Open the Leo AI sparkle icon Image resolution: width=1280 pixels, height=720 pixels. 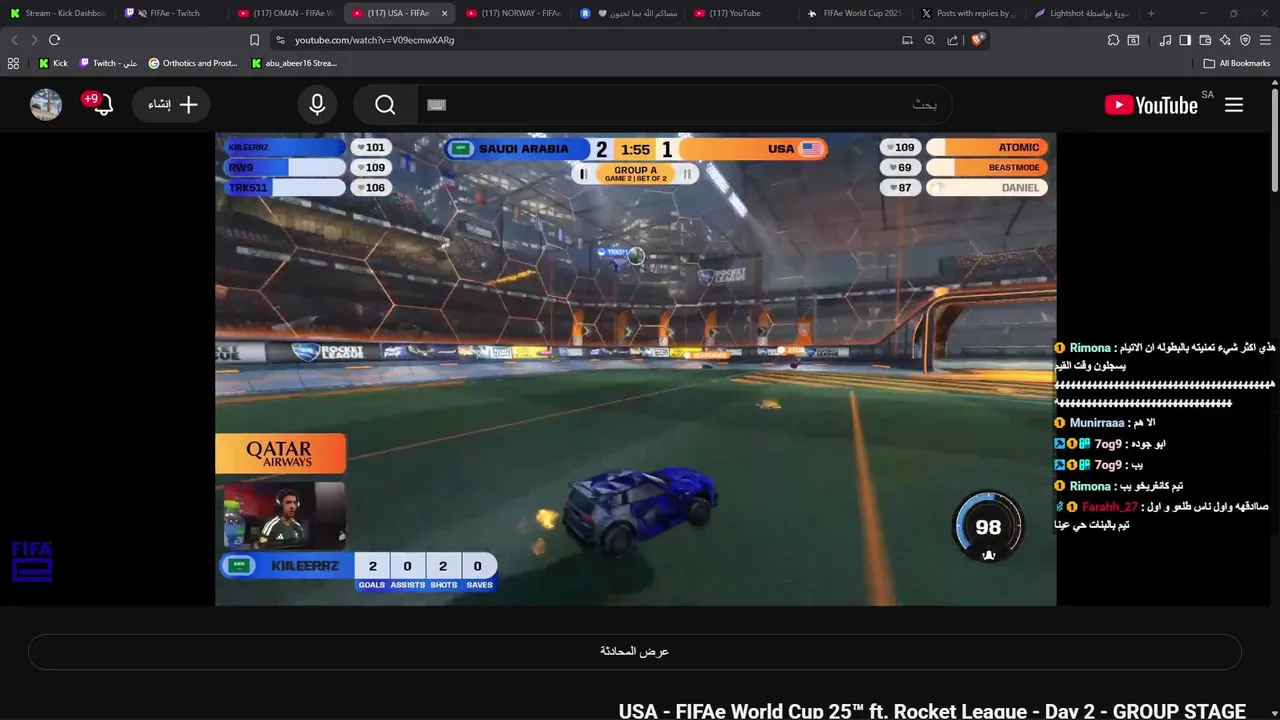[x=1225, y=40]
